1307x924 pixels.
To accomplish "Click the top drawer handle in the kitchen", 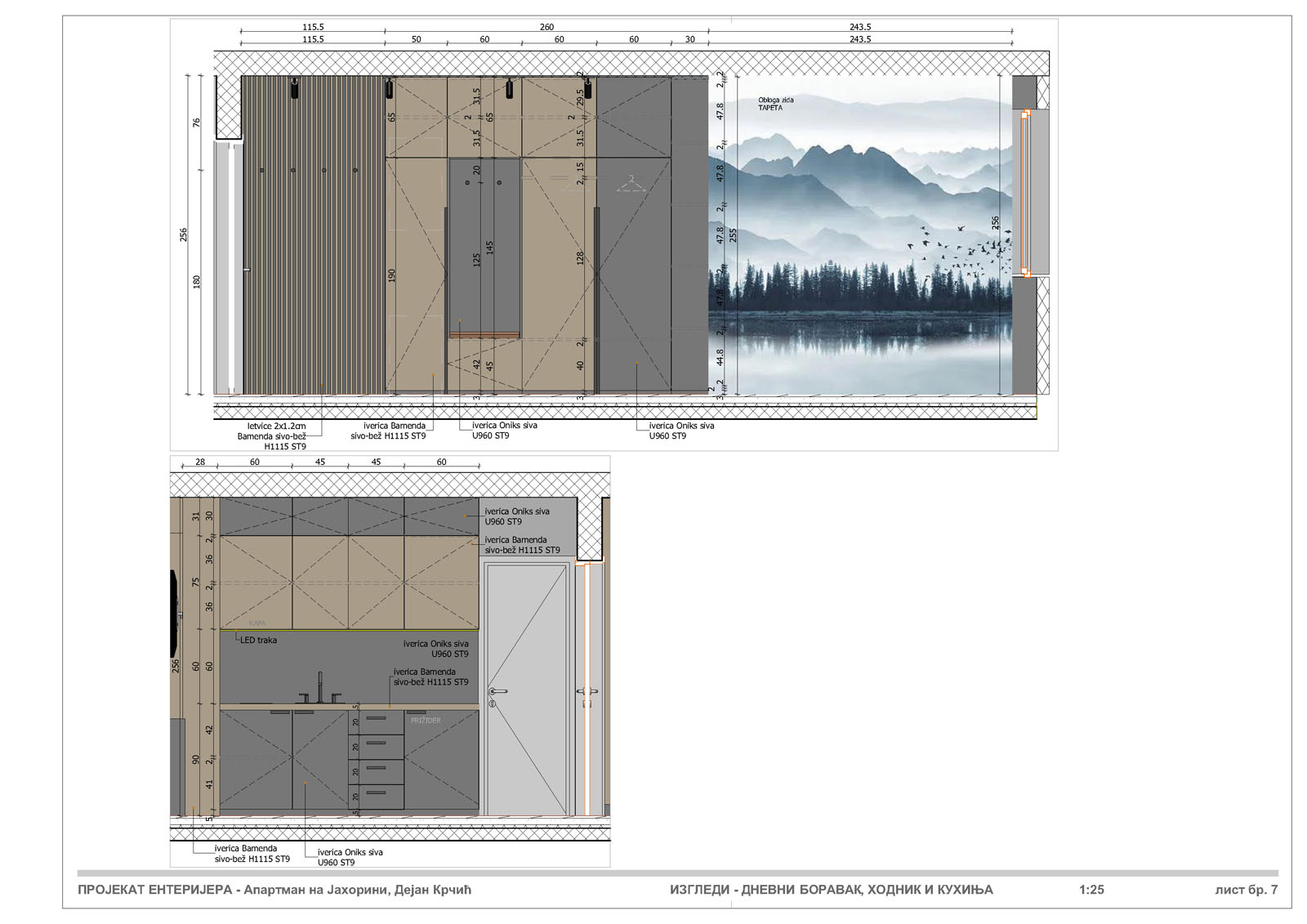I will (376, 718).
